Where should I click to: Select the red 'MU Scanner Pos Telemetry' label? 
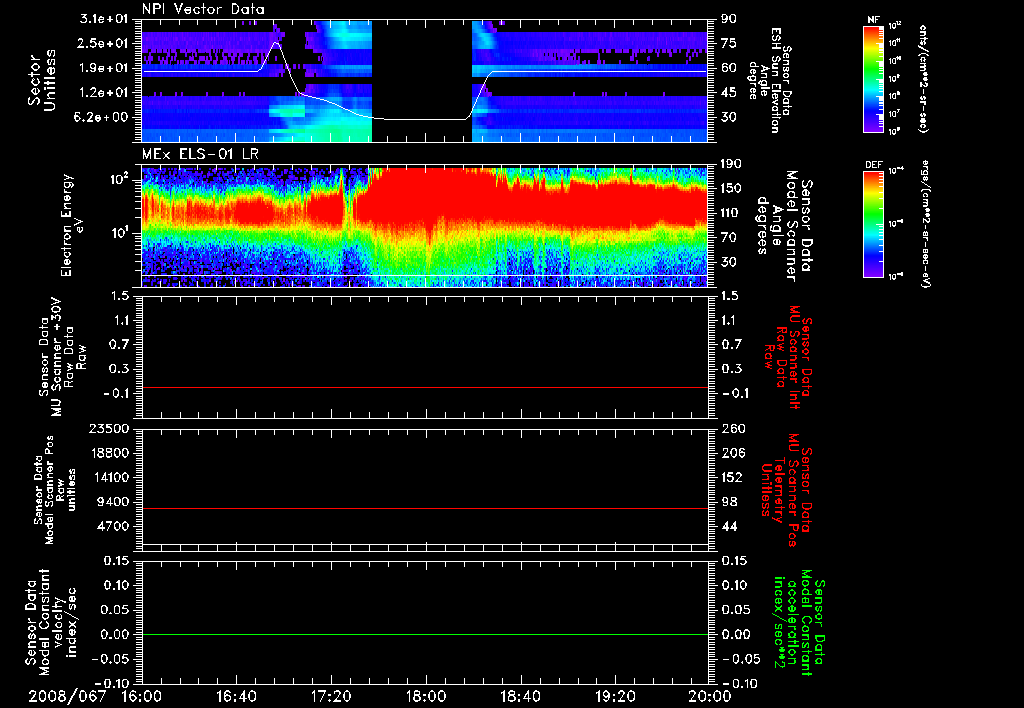[787, 490]
